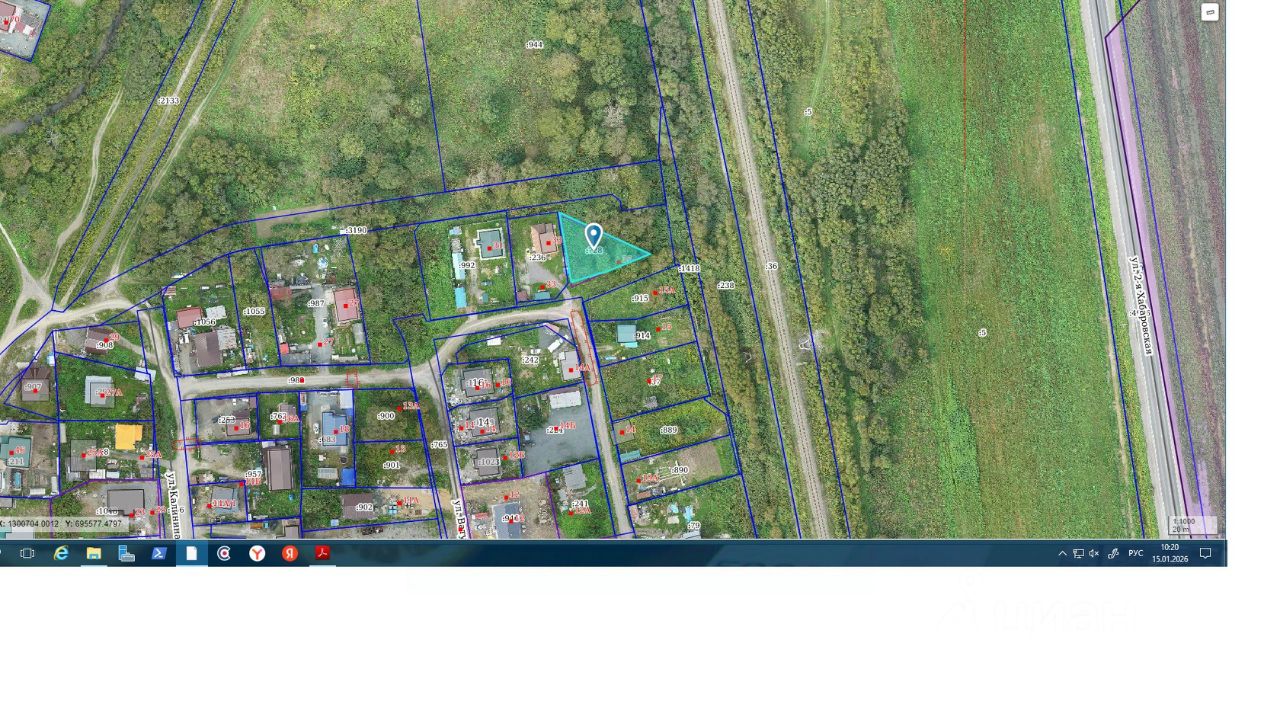This screenshot has height=720, width=1280.
Task: Switch to the blank document taskbar app
Action: point(191,553)
